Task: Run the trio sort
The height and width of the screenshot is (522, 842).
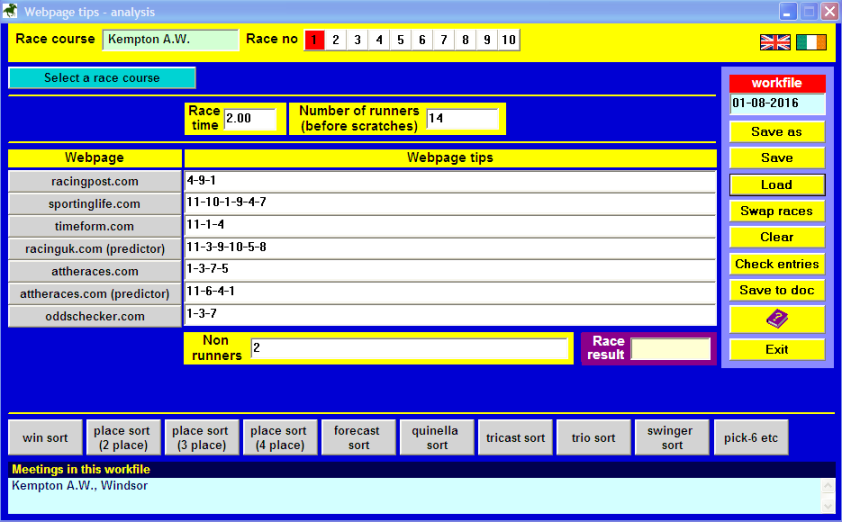Action: 594,438
